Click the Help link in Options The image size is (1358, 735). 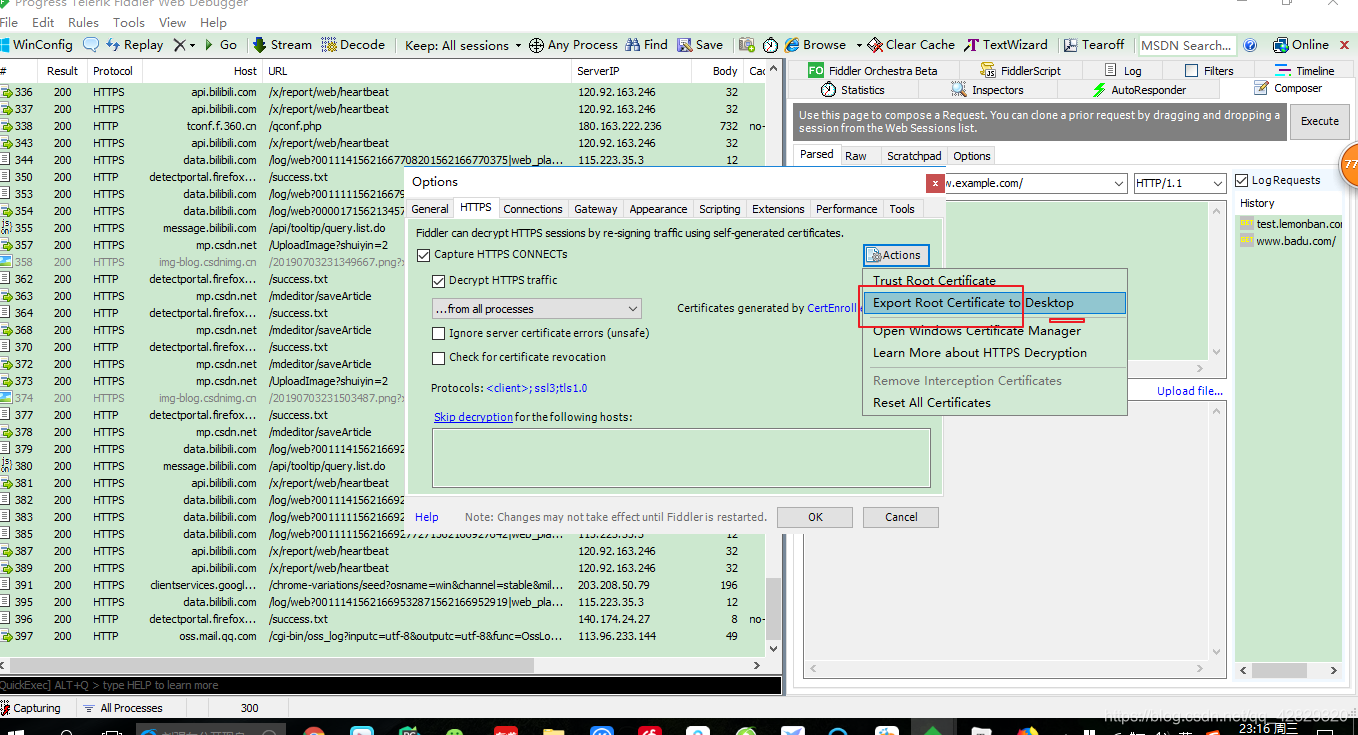click(427, 517)
